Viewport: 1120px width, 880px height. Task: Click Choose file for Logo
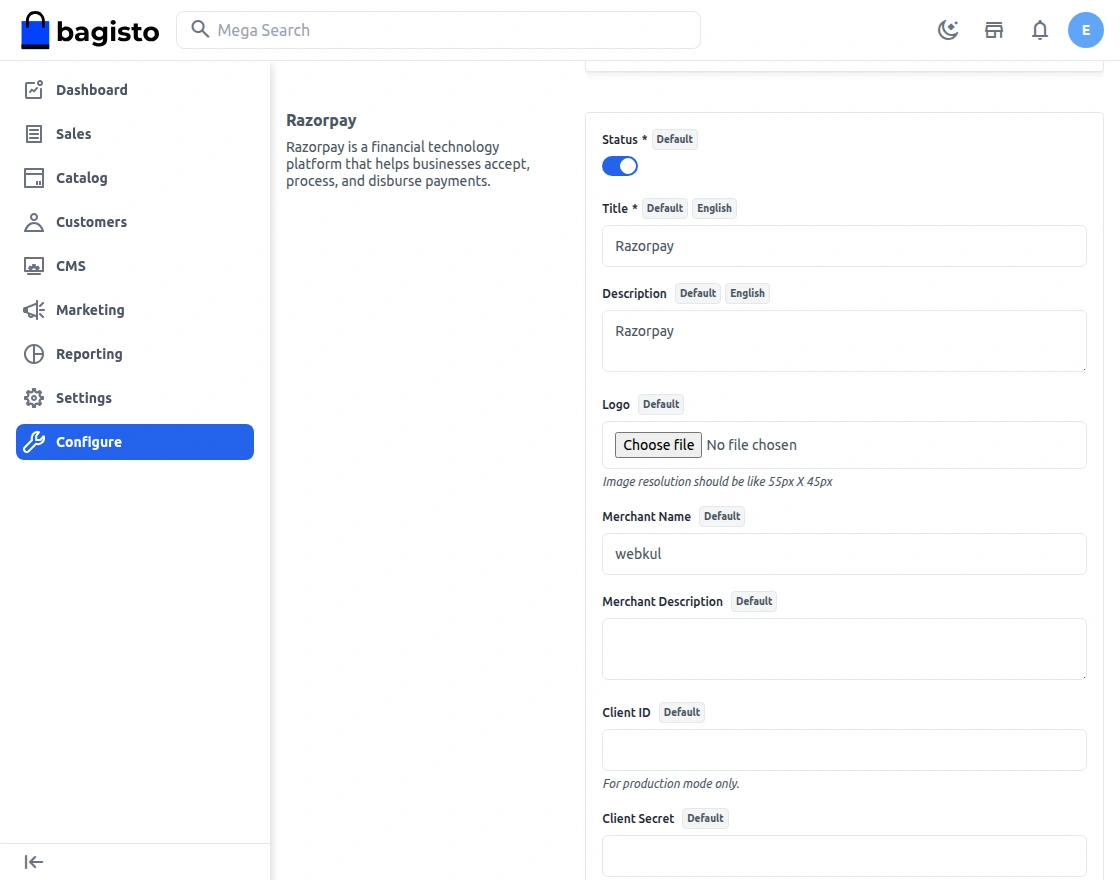tap(658, 445)
